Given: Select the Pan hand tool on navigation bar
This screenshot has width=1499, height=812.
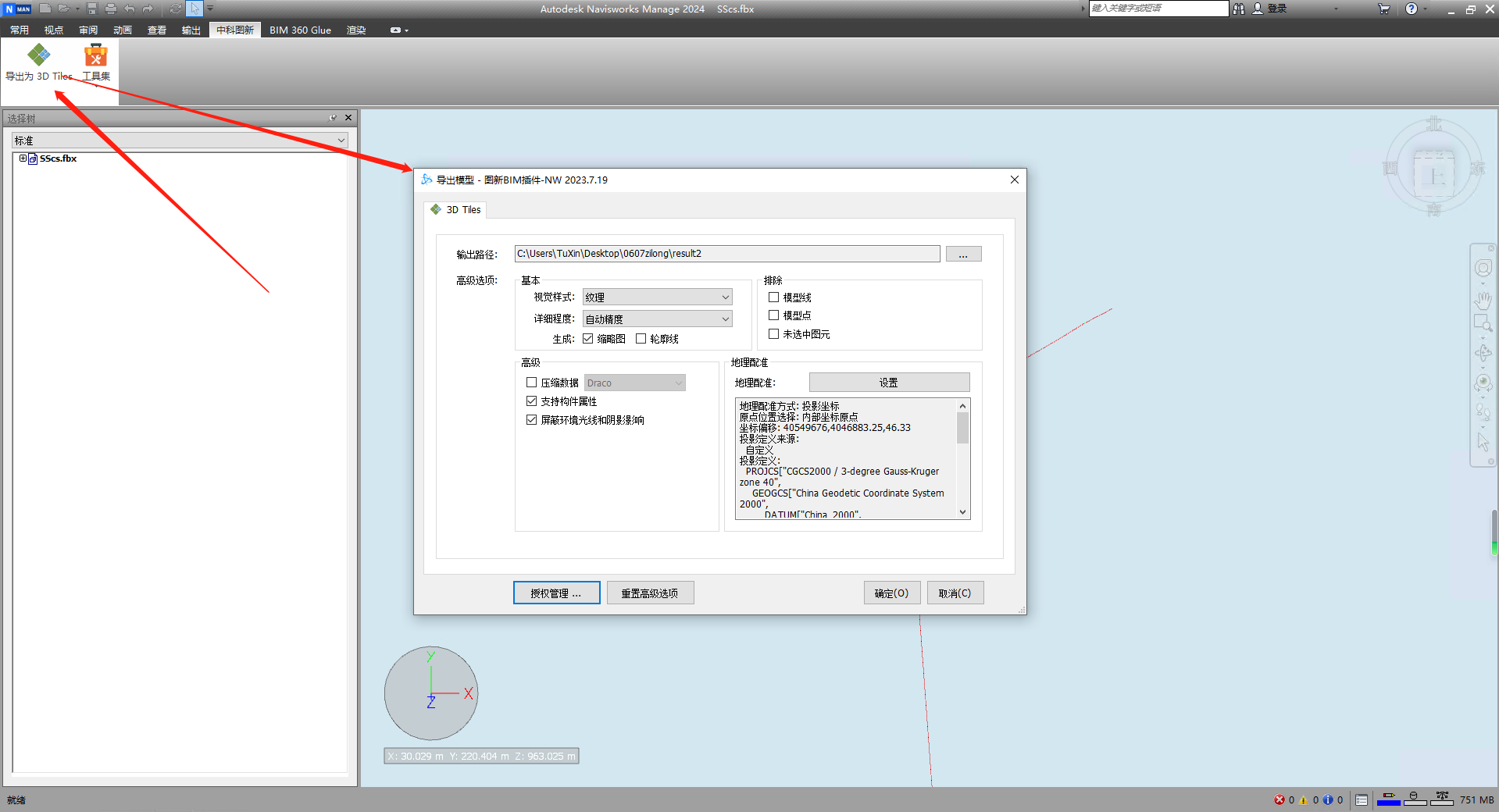Looking at the screenshot, I should point(1483,300).
